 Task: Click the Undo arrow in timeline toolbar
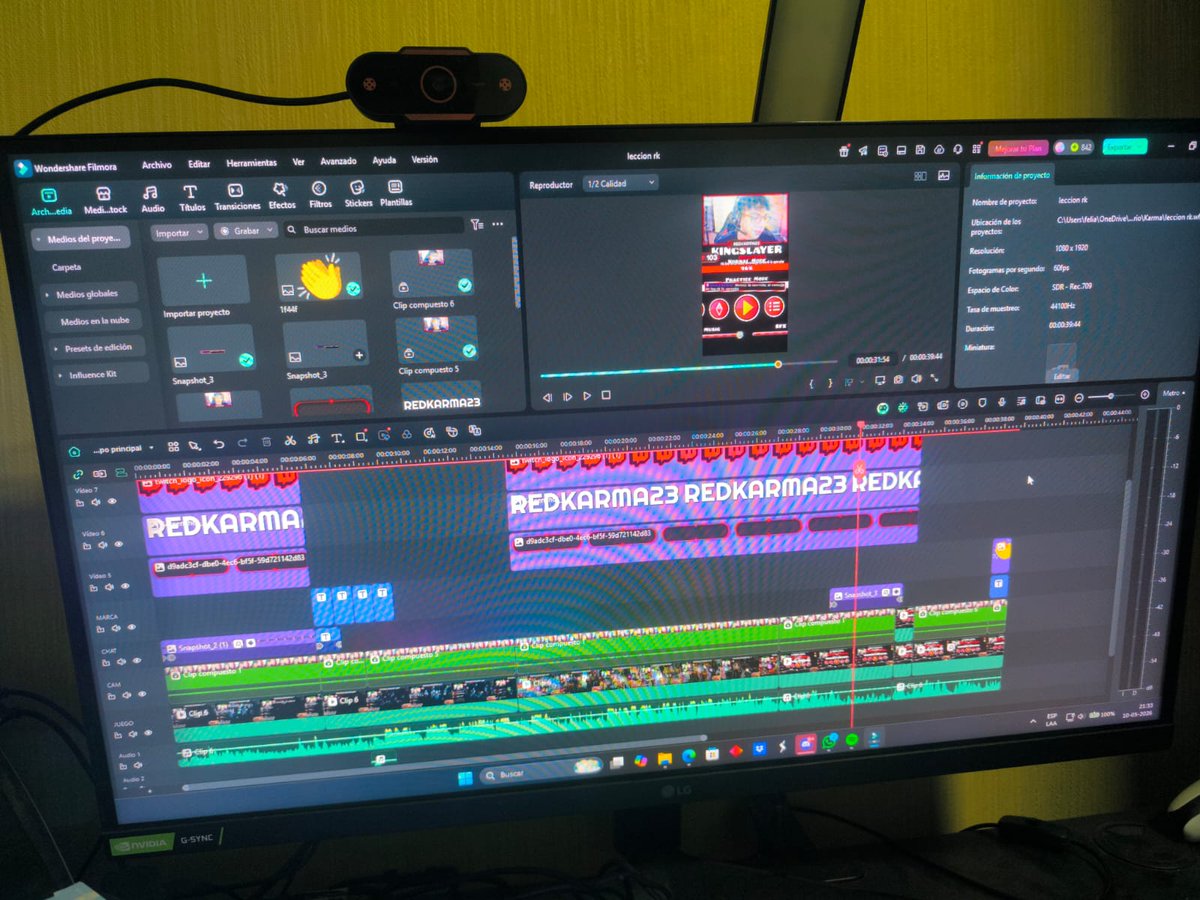[219, 444]
